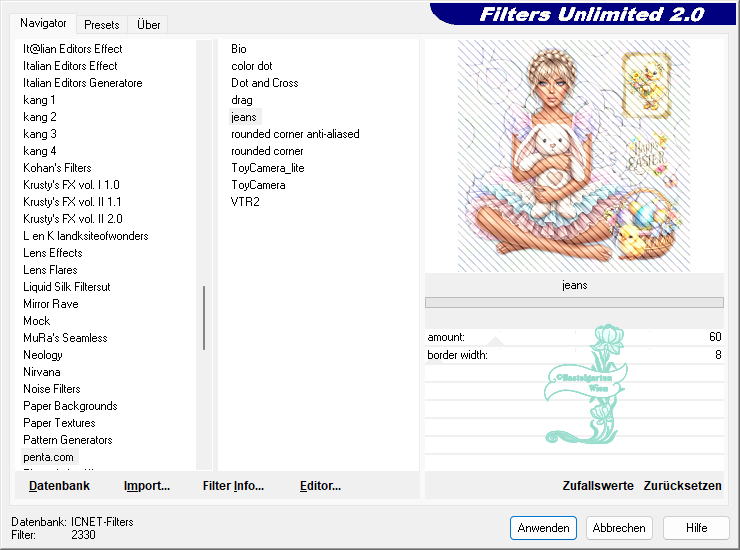Show Filter Info...
This screenshot has height=550, width=740.
pyautogui.click(x=233, y=486)
